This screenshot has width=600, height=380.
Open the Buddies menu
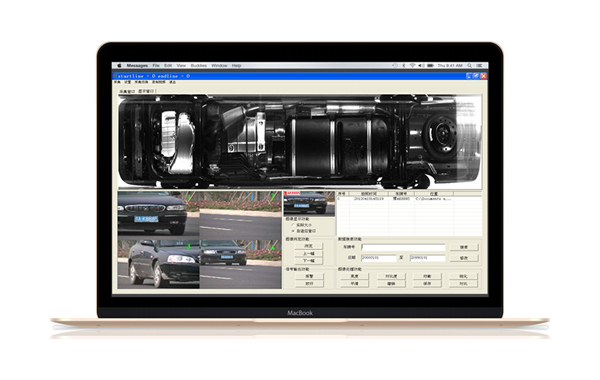(x=199, y=66)
